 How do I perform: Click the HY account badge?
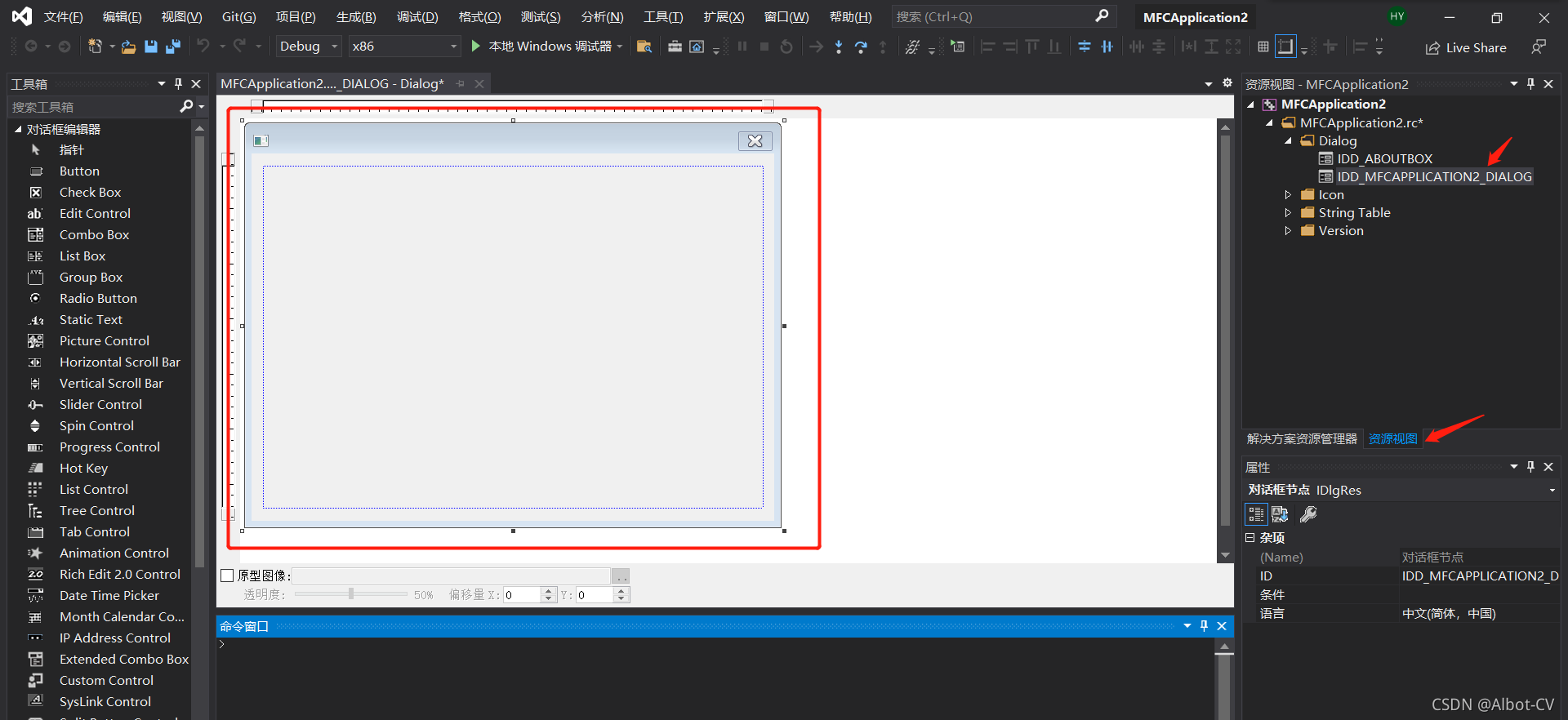coord(1397,16)
